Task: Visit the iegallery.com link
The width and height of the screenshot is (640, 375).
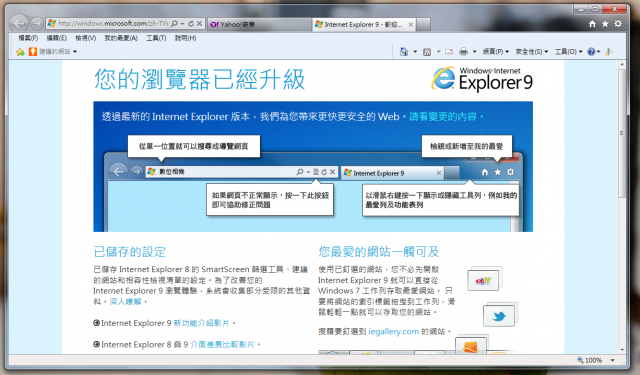Action: pos(393,331)
